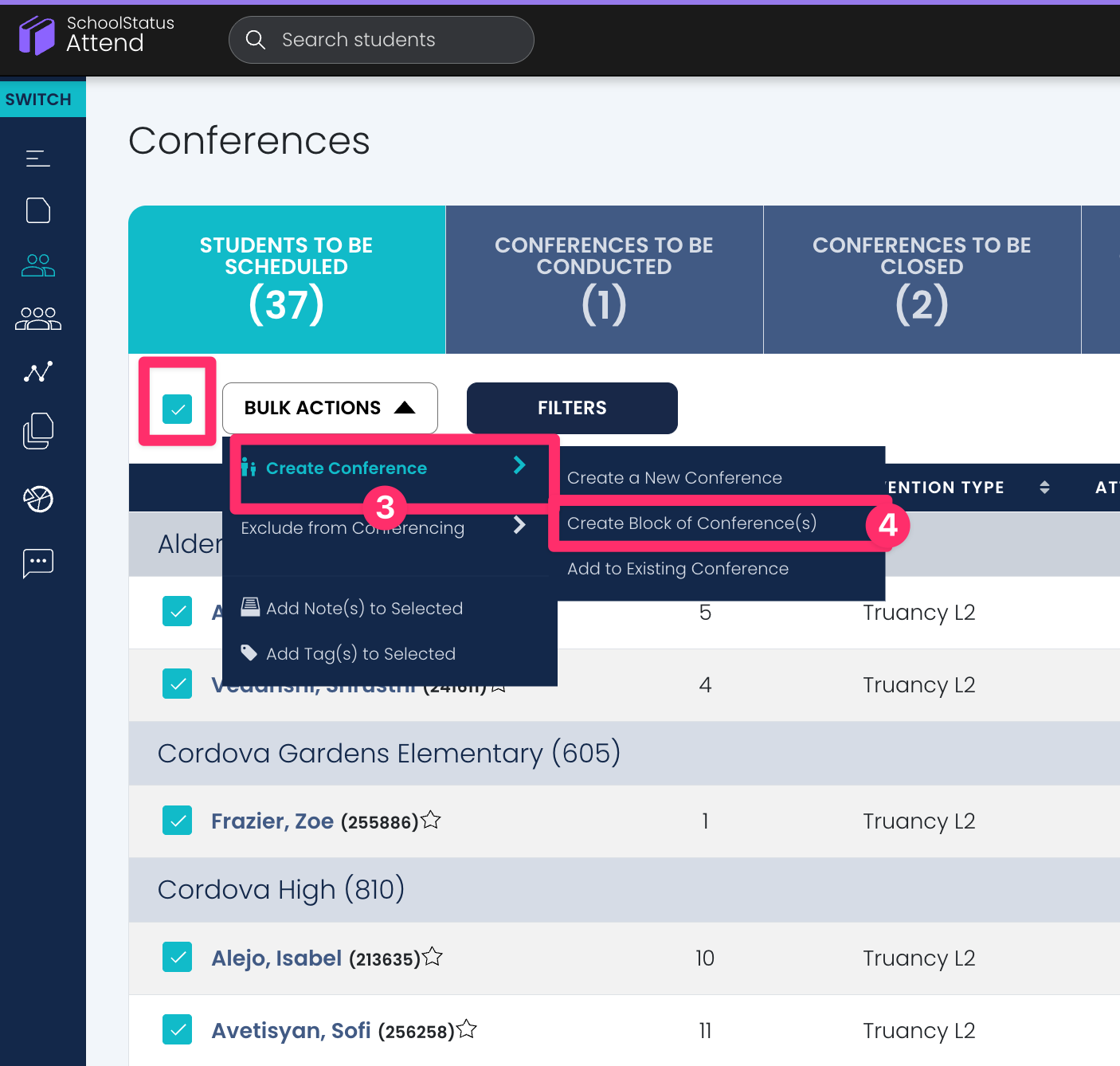Open the two-person conferences sidebar icon
1120x1066 pixels.
37,265
